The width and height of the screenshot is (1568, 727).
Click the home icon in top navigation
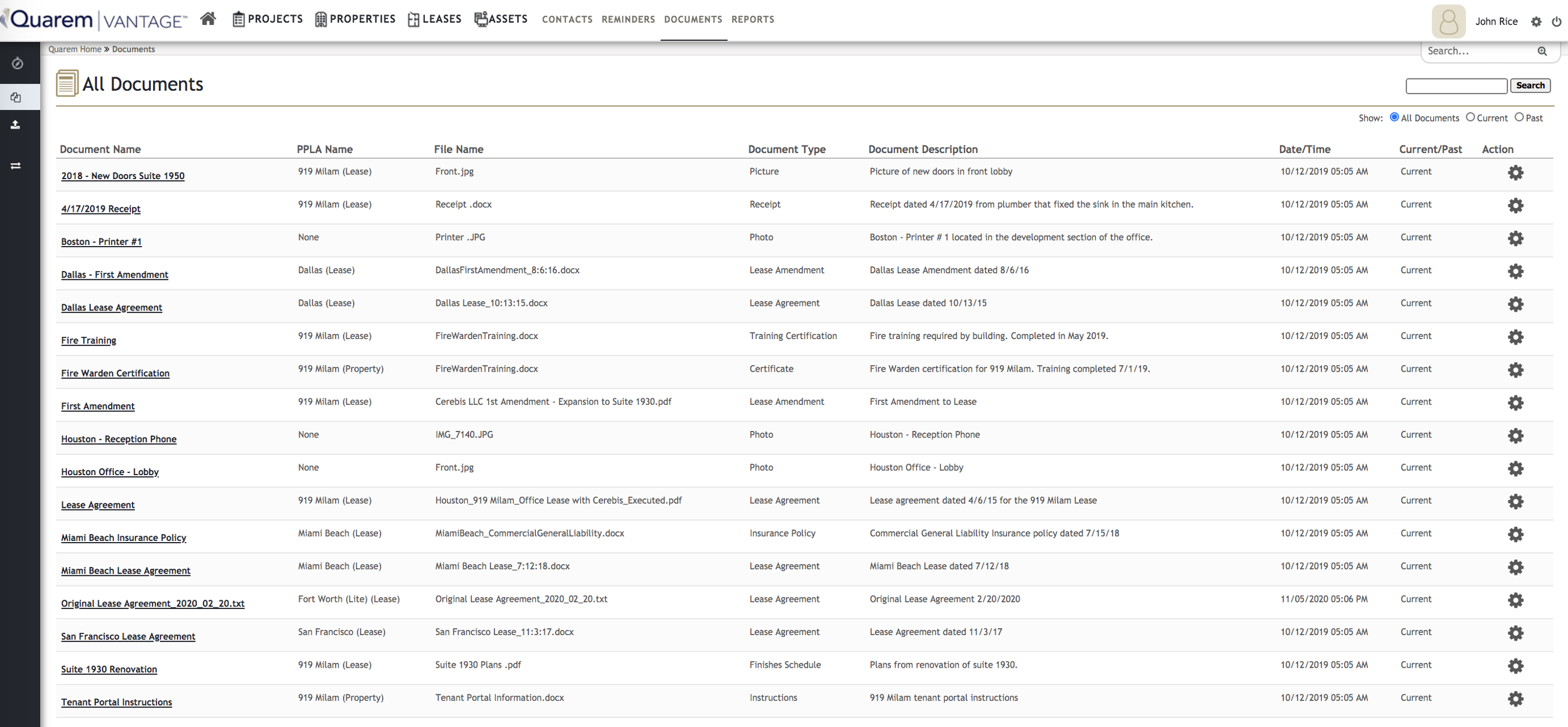pyautogui.click(x=208, y=19)
